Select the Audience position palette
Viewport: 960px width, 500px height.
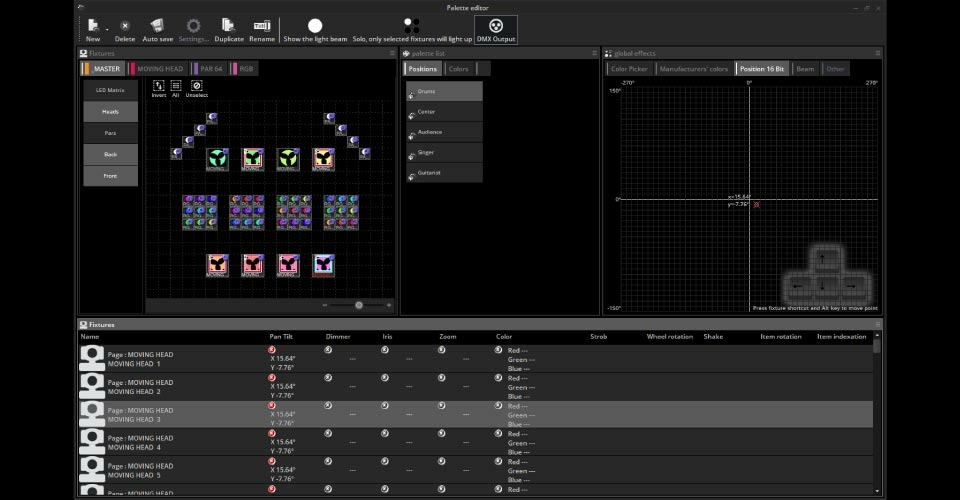[x=444, y=132]
